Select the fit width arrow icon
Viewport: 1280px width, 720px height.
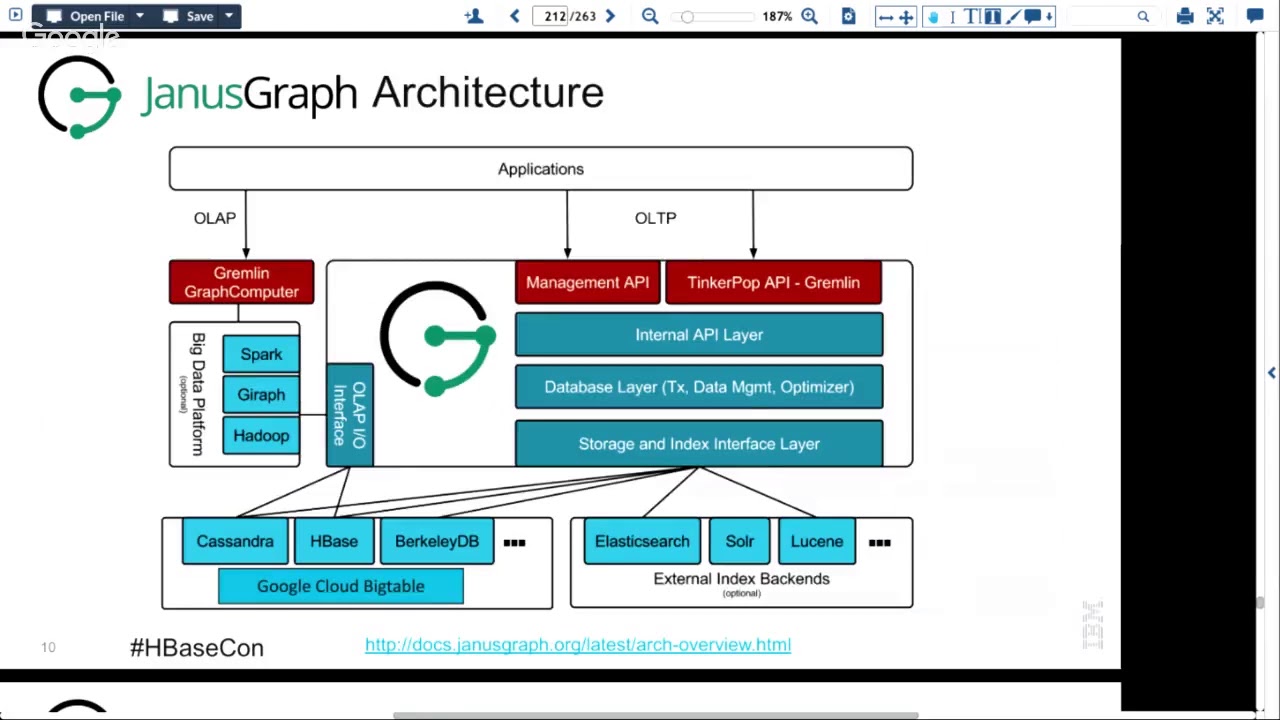(x=886, y=16)
